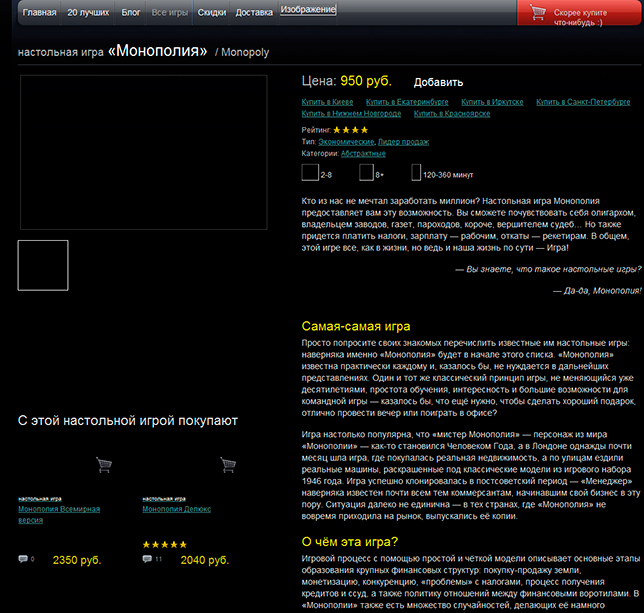Follow the Купить в Киеве link

click(327, 102)
